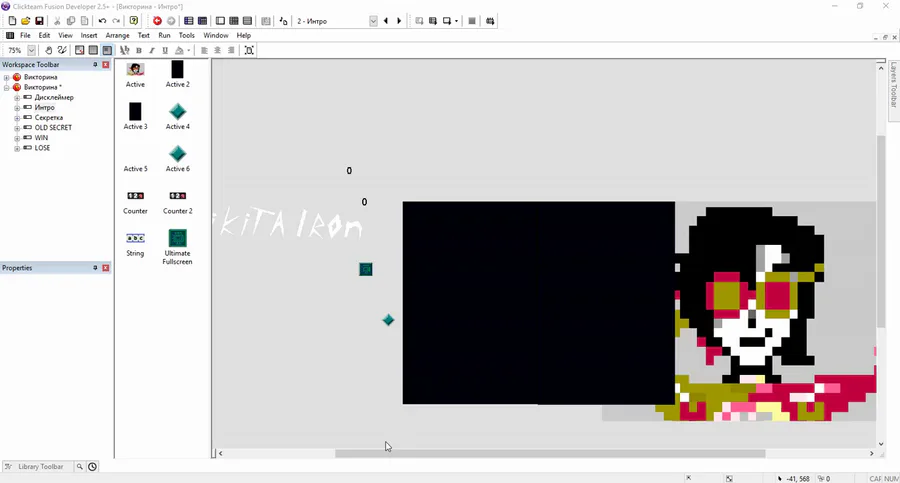Open the build type dropdown arrow
The image size is (900, 483).
(x=456, y=21)
